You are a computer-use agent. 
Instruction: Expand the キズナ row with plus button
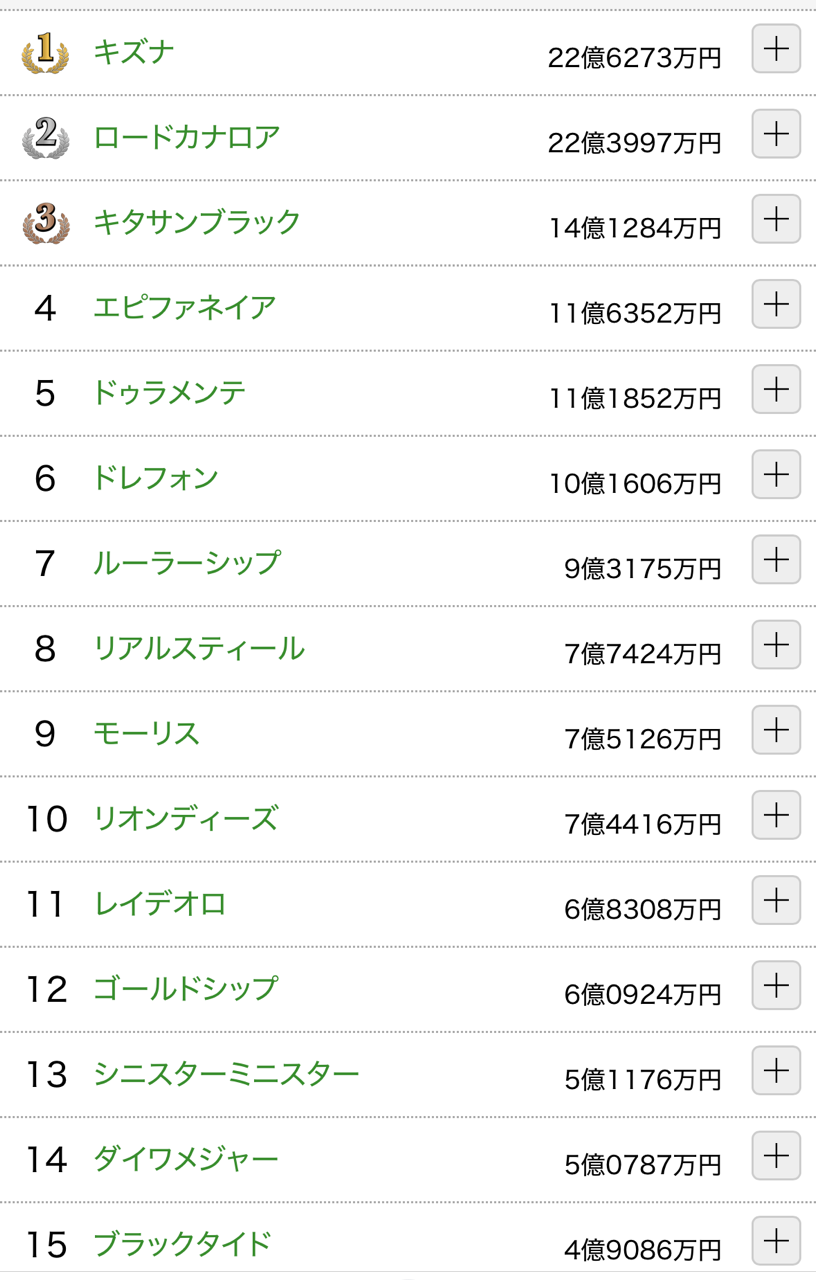pos(776,49)
